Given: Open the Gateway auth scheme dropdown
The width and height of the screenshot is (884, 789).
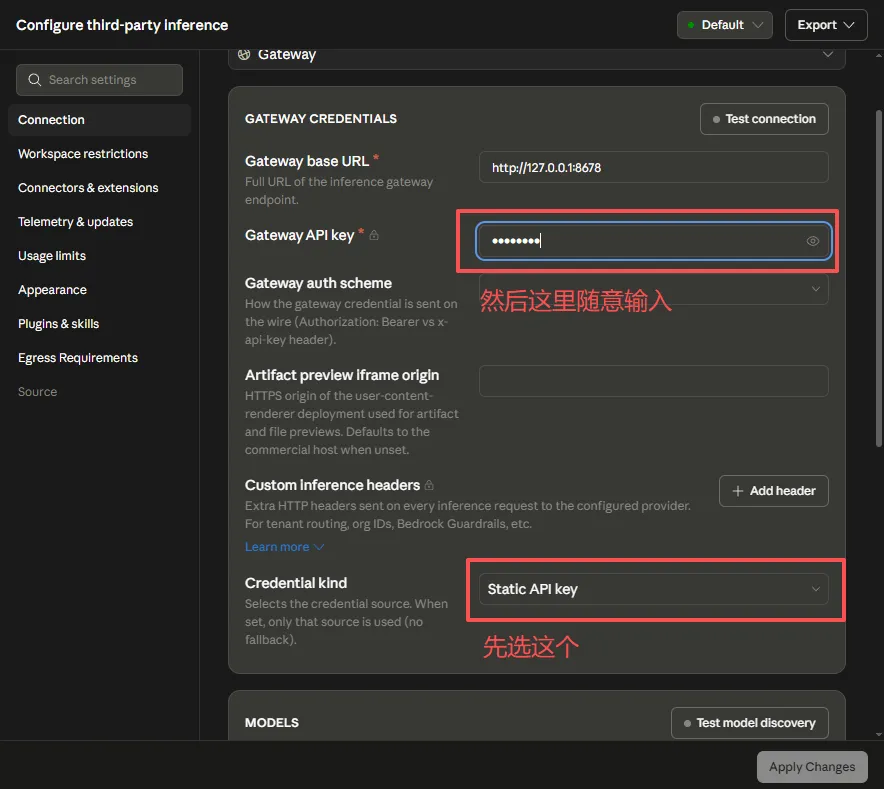Looking at the screenshot, I should point(653,289).
